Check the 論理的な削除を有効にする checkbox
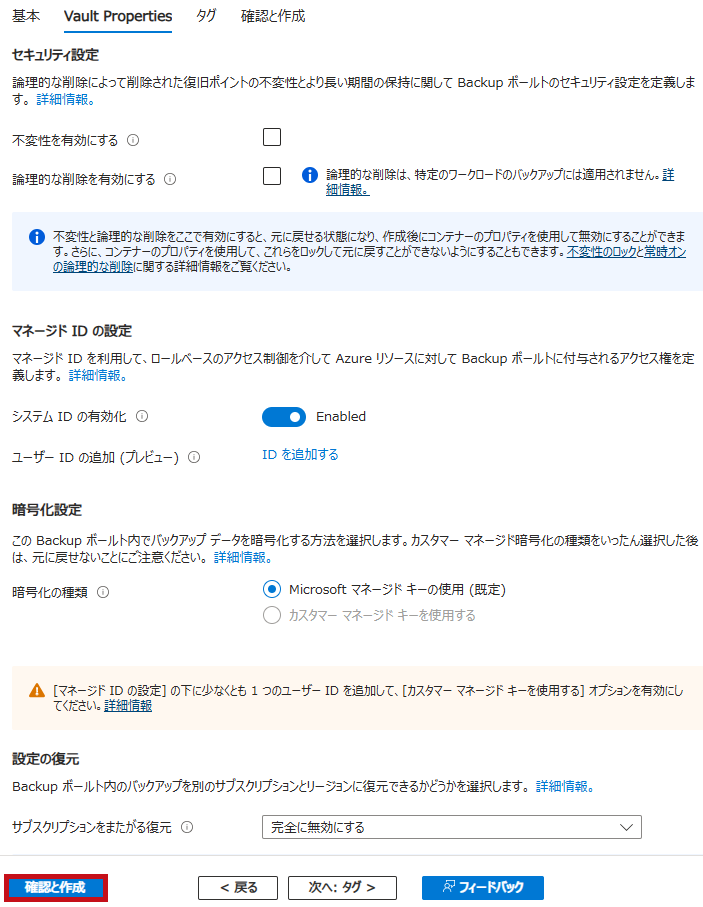Image resolution: width=703 pixels, height=907 pixels. point(272,176)
